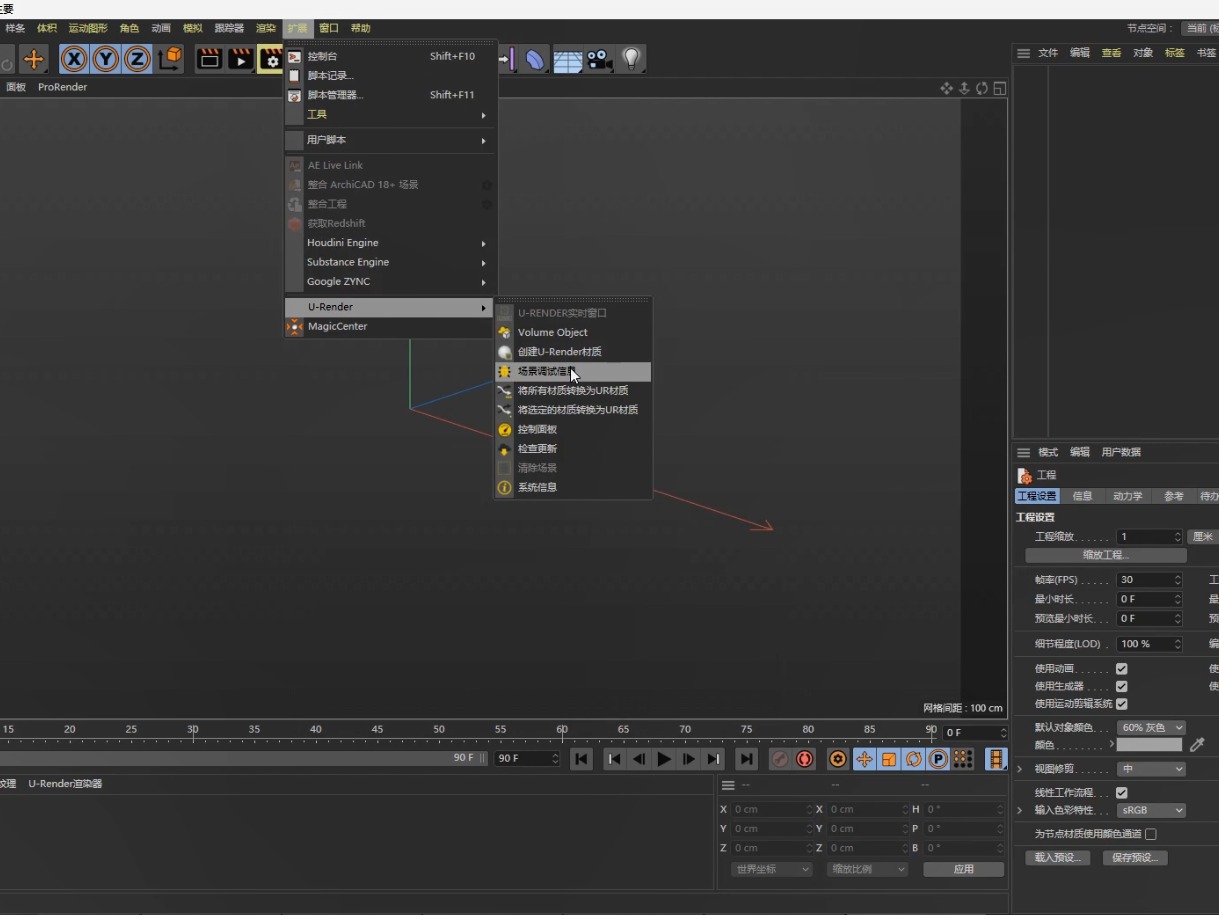Image resolution: width=1219 pixels, height=915 pixels.
Task: Expand the 视图修剪 section chevron
Action: (1020, 769)
